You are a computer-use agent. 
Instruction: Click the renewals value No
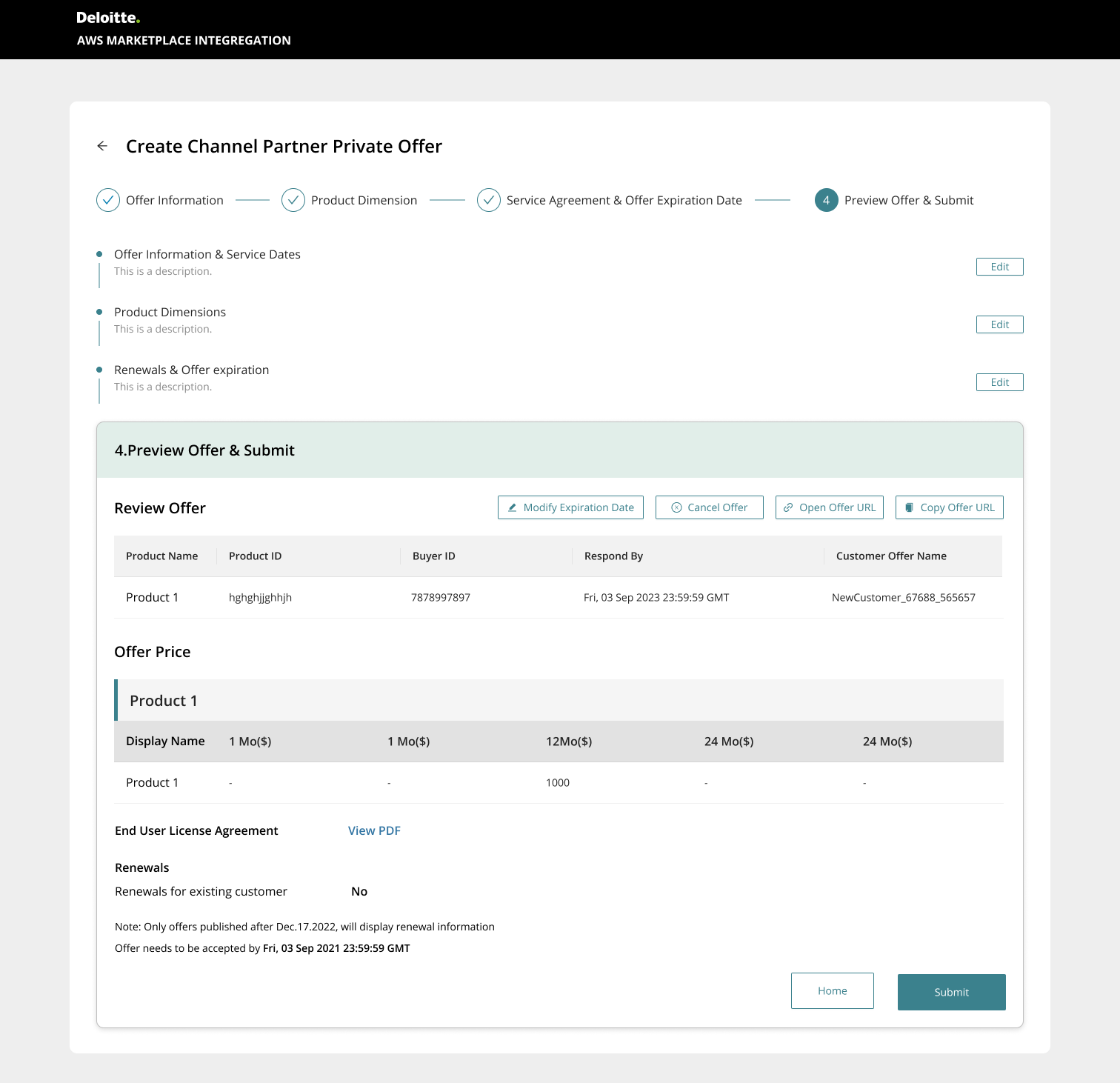tap(359, 891)
